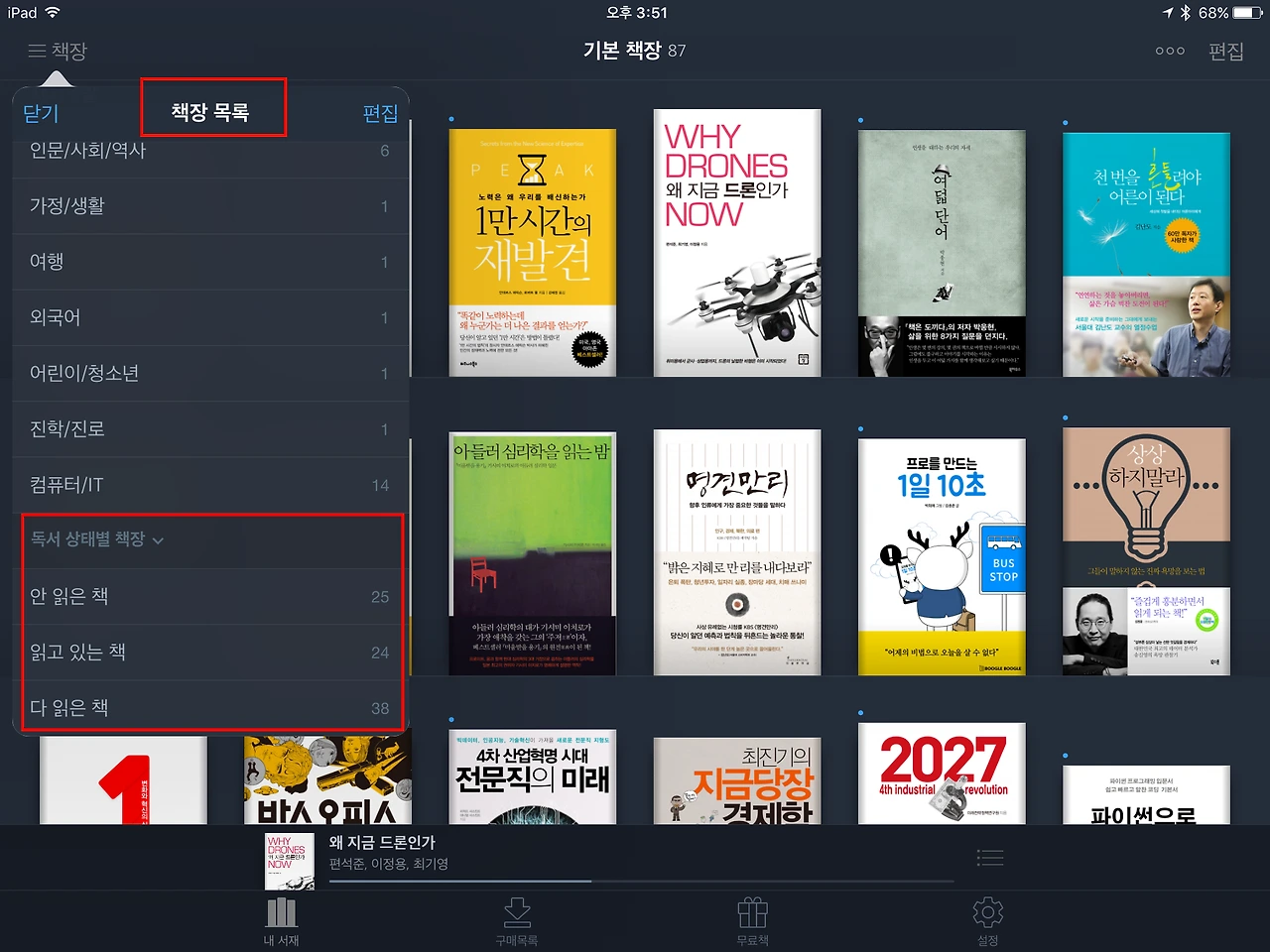Tap the 기본 책장 header title
Viewport: 1270px width, 952px height.
pyautogui.click(x=622, y=51)
